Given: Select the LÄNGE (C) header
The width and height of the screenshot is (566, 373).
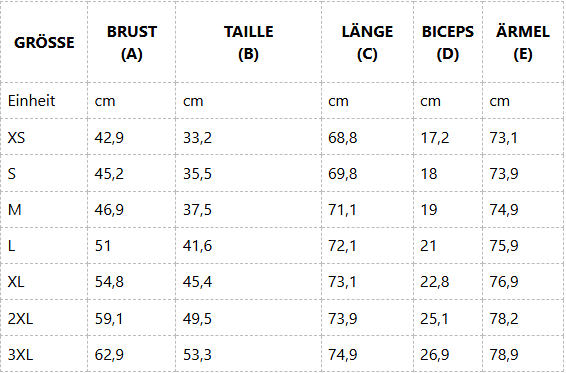Looking at the screenshot, I should (367, 43).
